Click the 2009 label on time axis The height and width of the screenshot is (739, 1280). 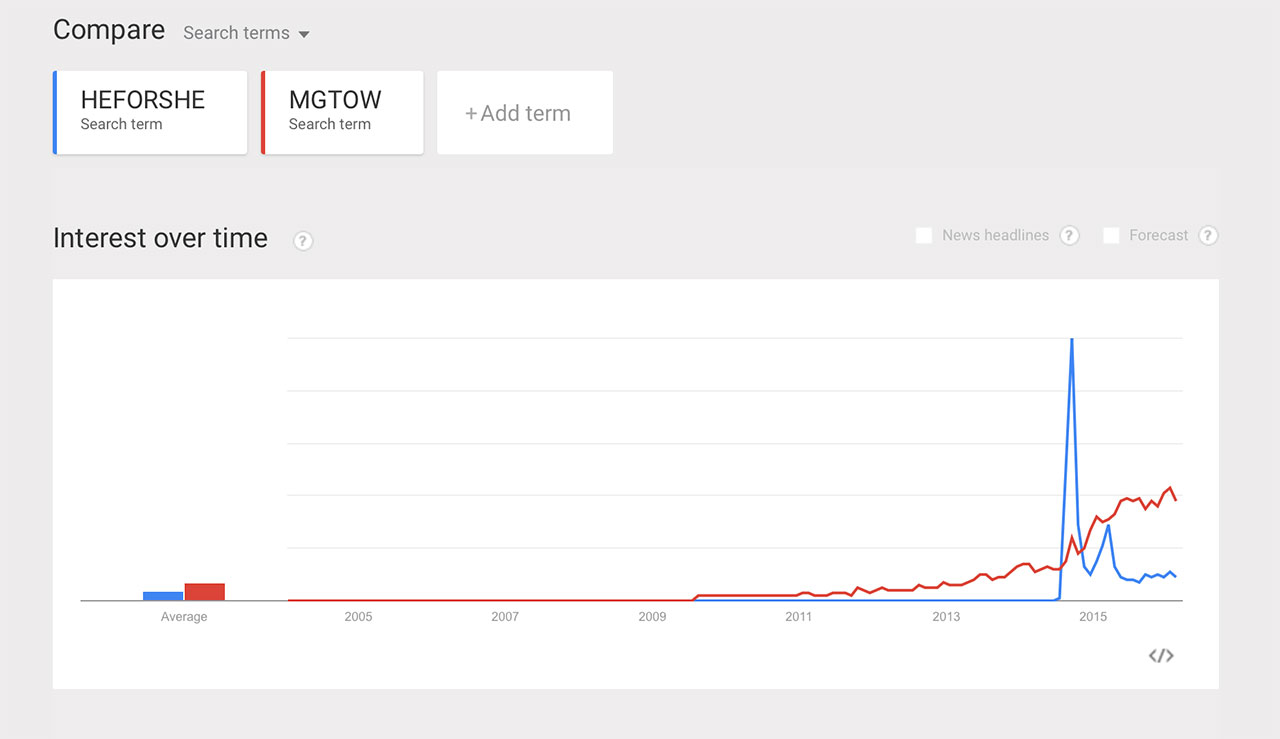(x=652, y=617)
